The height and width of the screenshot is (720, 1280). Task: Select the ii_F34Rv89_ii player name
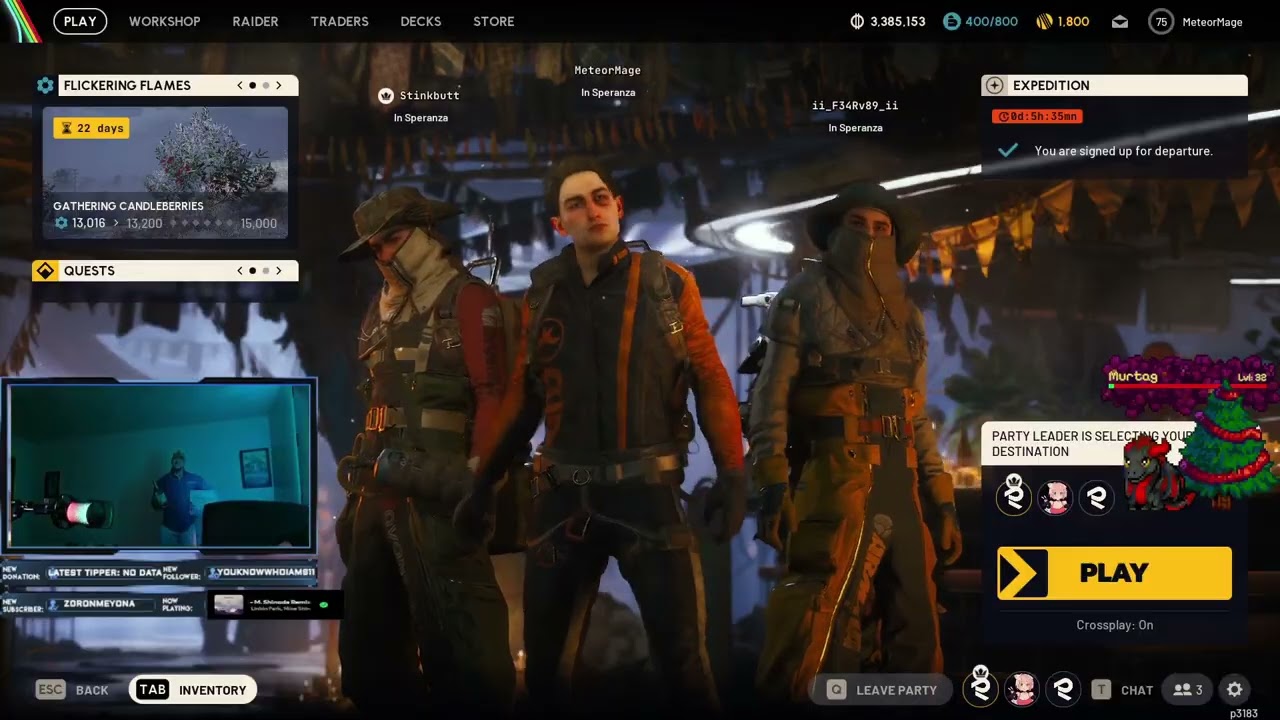(x=855, y=106)
